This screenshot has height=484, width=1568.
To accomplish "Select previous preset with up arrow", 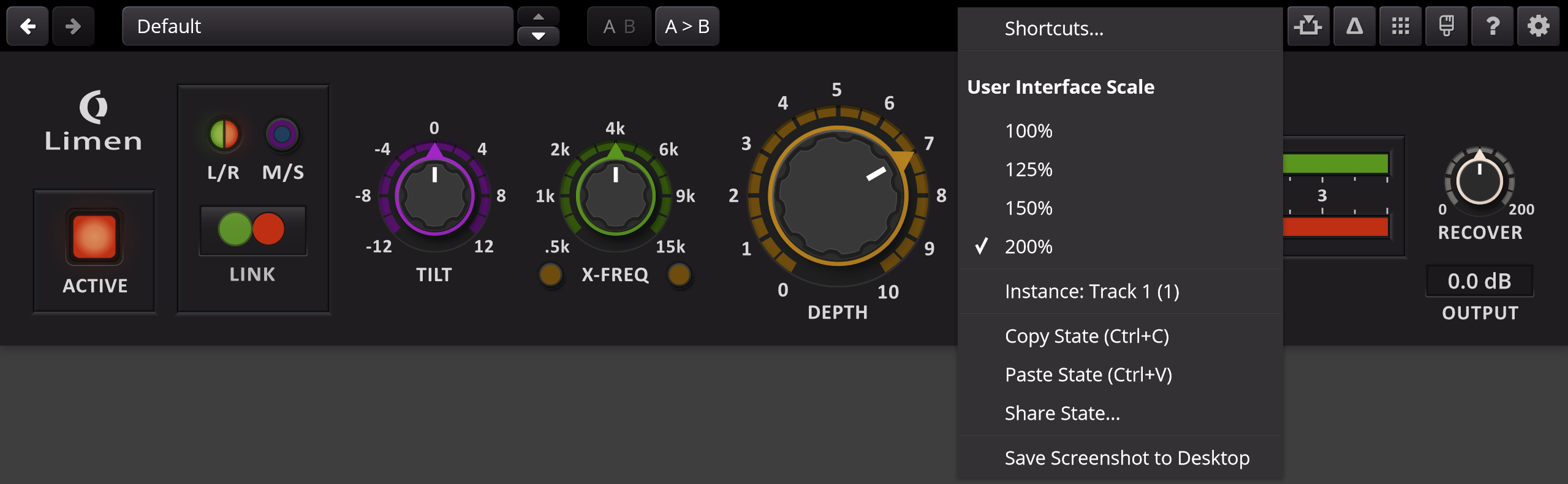I will [539, 16].
